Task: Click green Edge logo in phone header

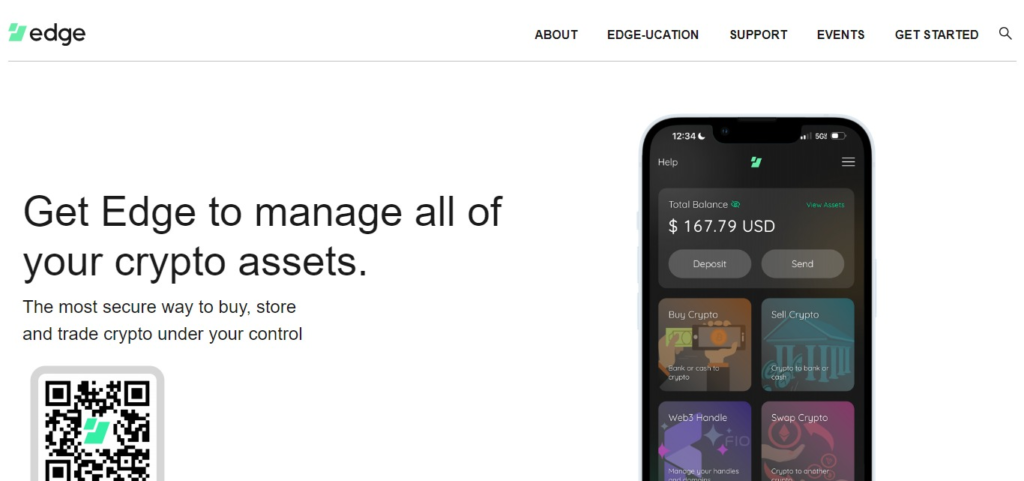Action: tap(757, 162)
